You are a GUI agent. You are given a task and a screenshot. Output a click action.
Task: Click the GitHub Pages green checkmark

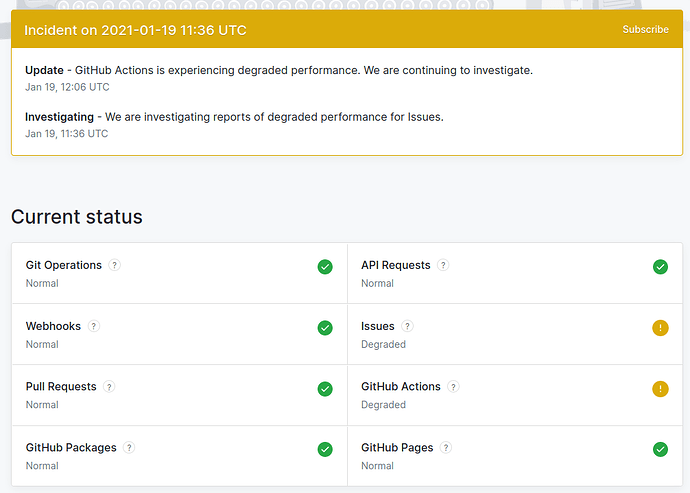pyautogui.click(x=660, y=450)
